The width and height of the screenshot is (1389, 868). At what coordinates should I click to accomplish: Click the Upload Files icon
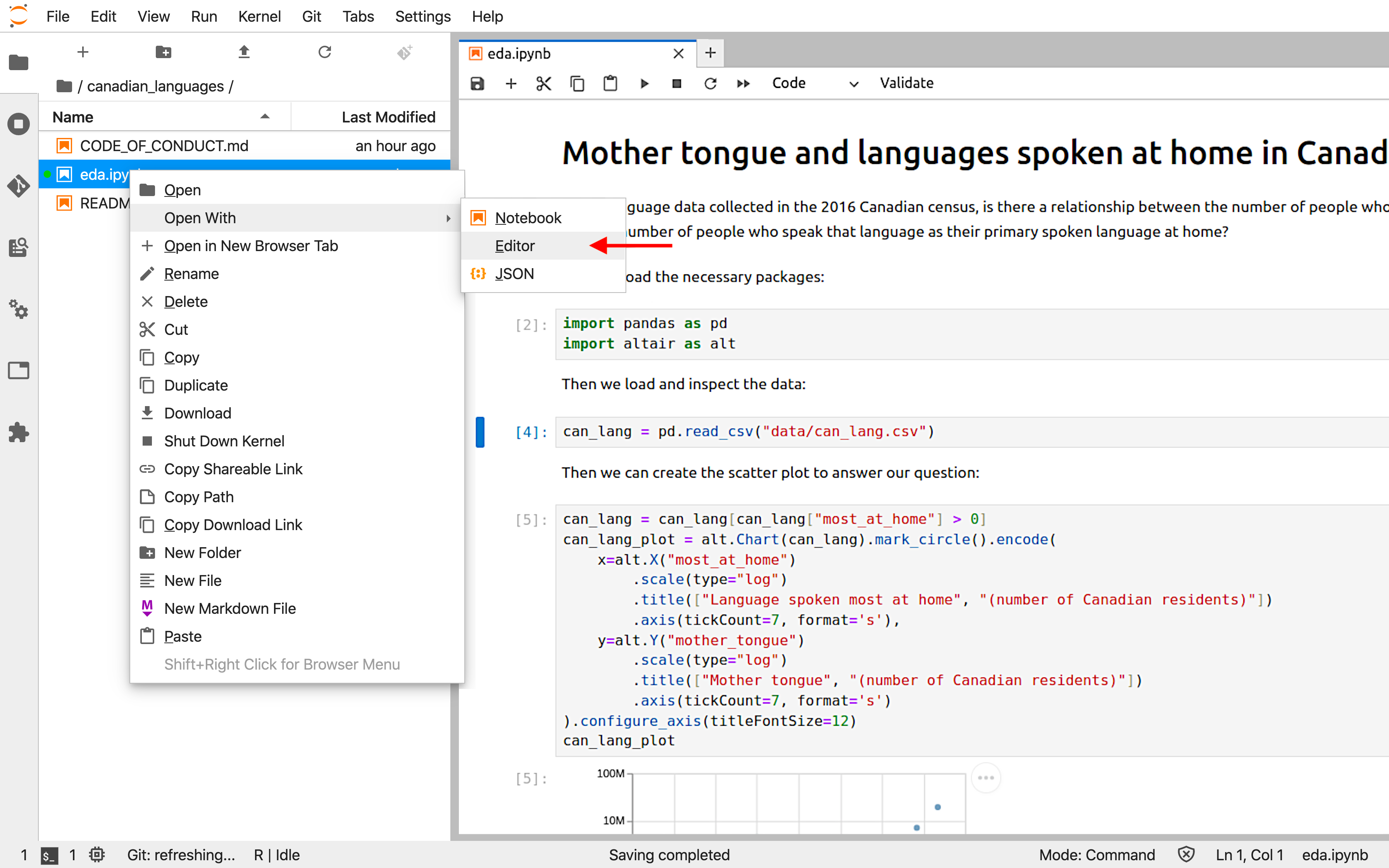click(244, 52)
